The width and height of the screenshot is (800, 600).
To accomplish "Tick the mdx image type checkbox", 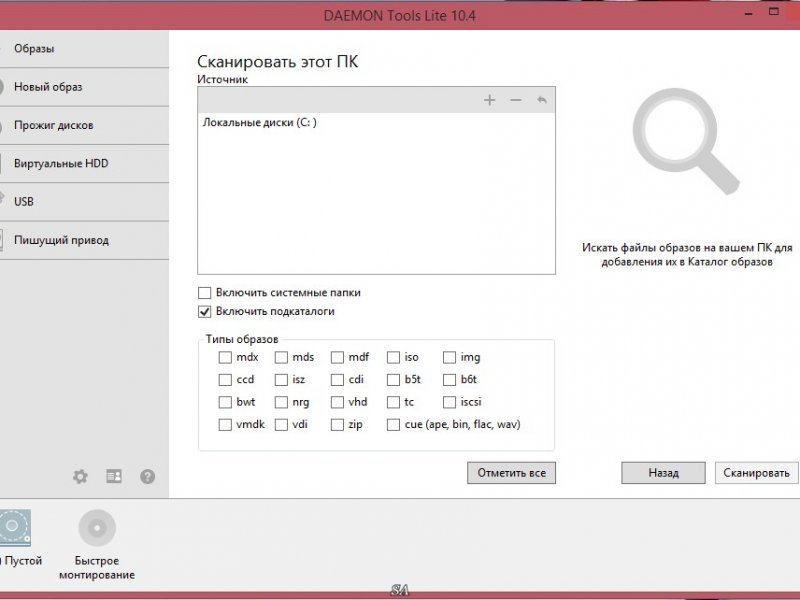I will point(225,358).
